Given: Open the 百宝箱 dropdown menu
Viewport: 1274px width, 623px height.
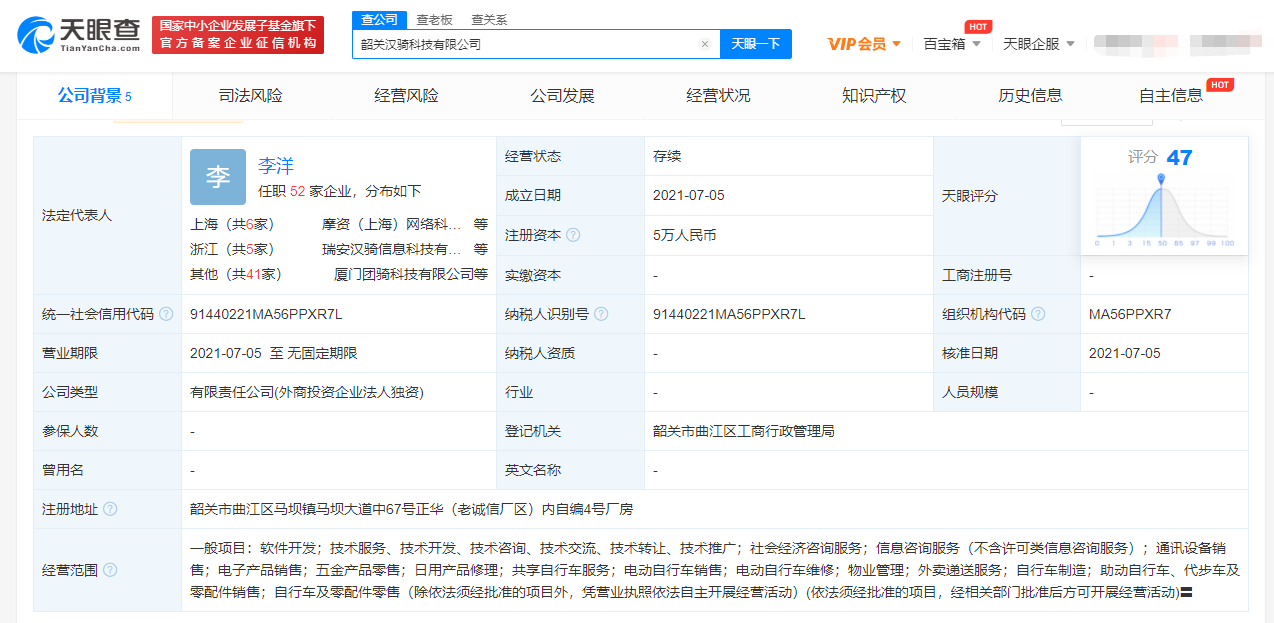Looking at the screenshot, I should (951, 44).
